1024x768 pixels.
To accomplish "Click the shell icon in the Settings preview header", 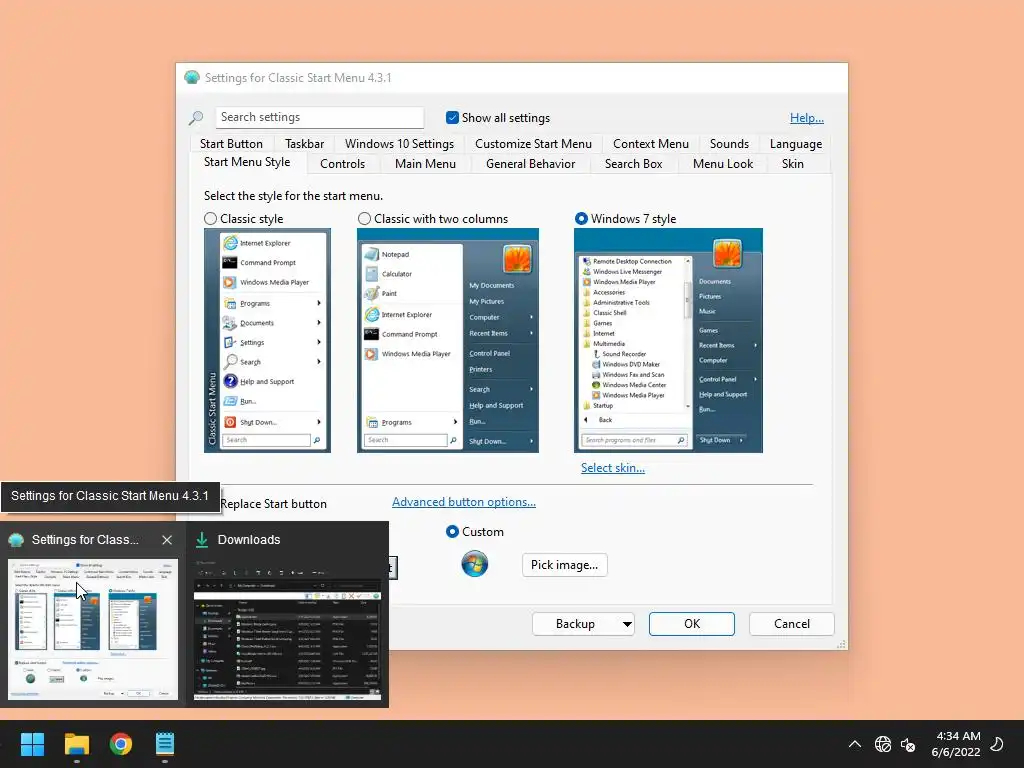I will pyautogui.click(x=16, y=539).
